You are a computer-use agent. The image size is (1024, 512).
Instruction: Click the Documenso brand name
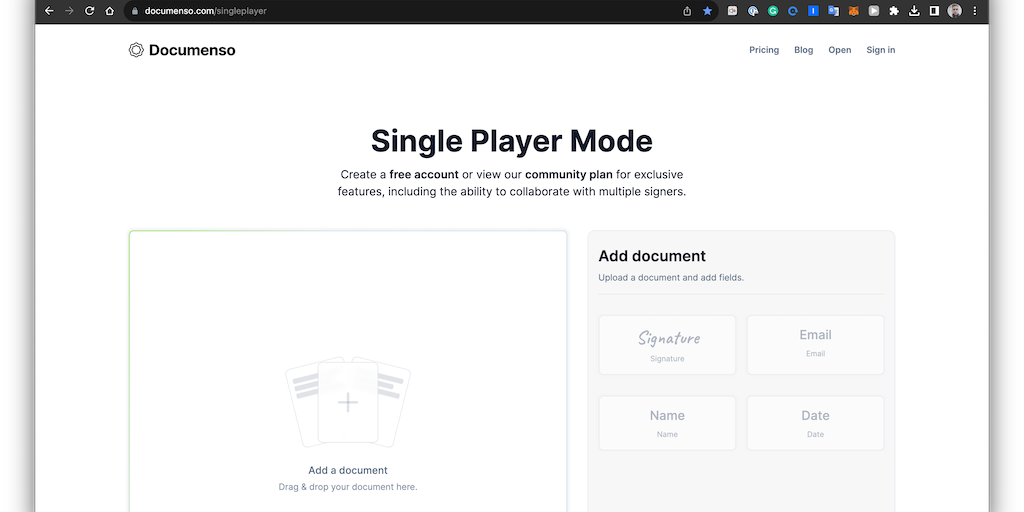click(192, 50)
